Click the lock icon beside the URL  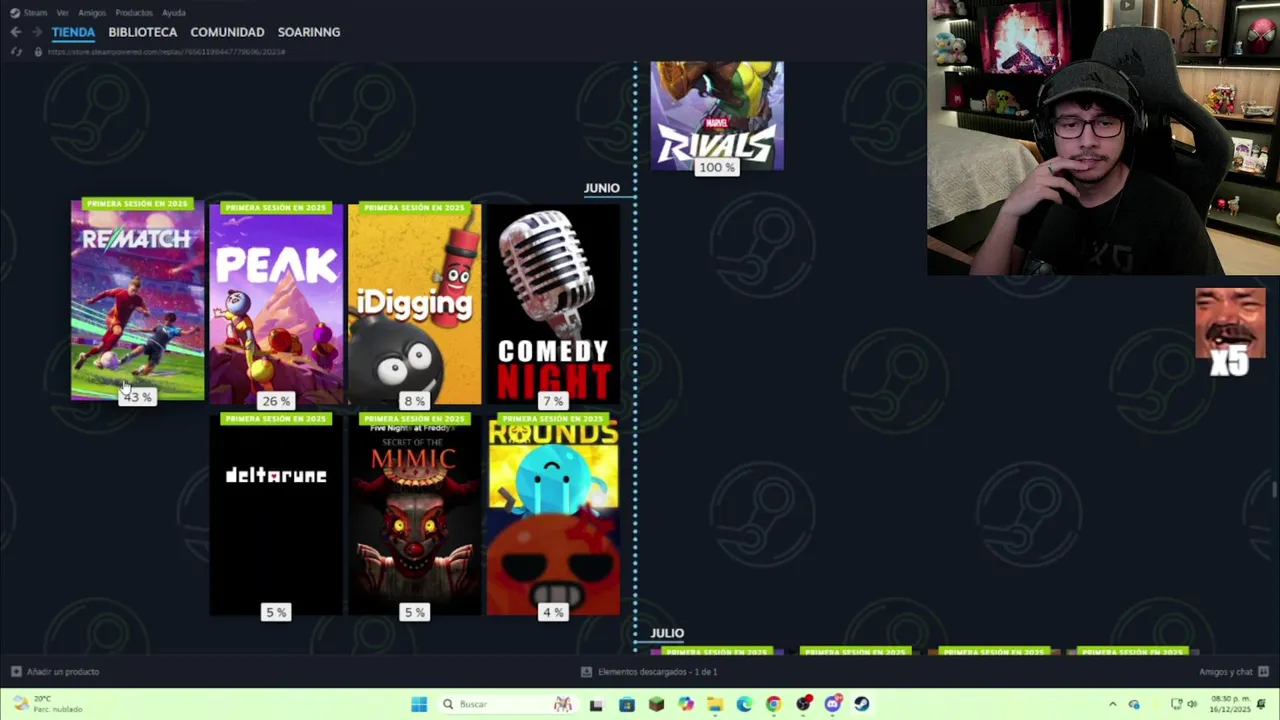pyautogui.click(x=38, y=51)
